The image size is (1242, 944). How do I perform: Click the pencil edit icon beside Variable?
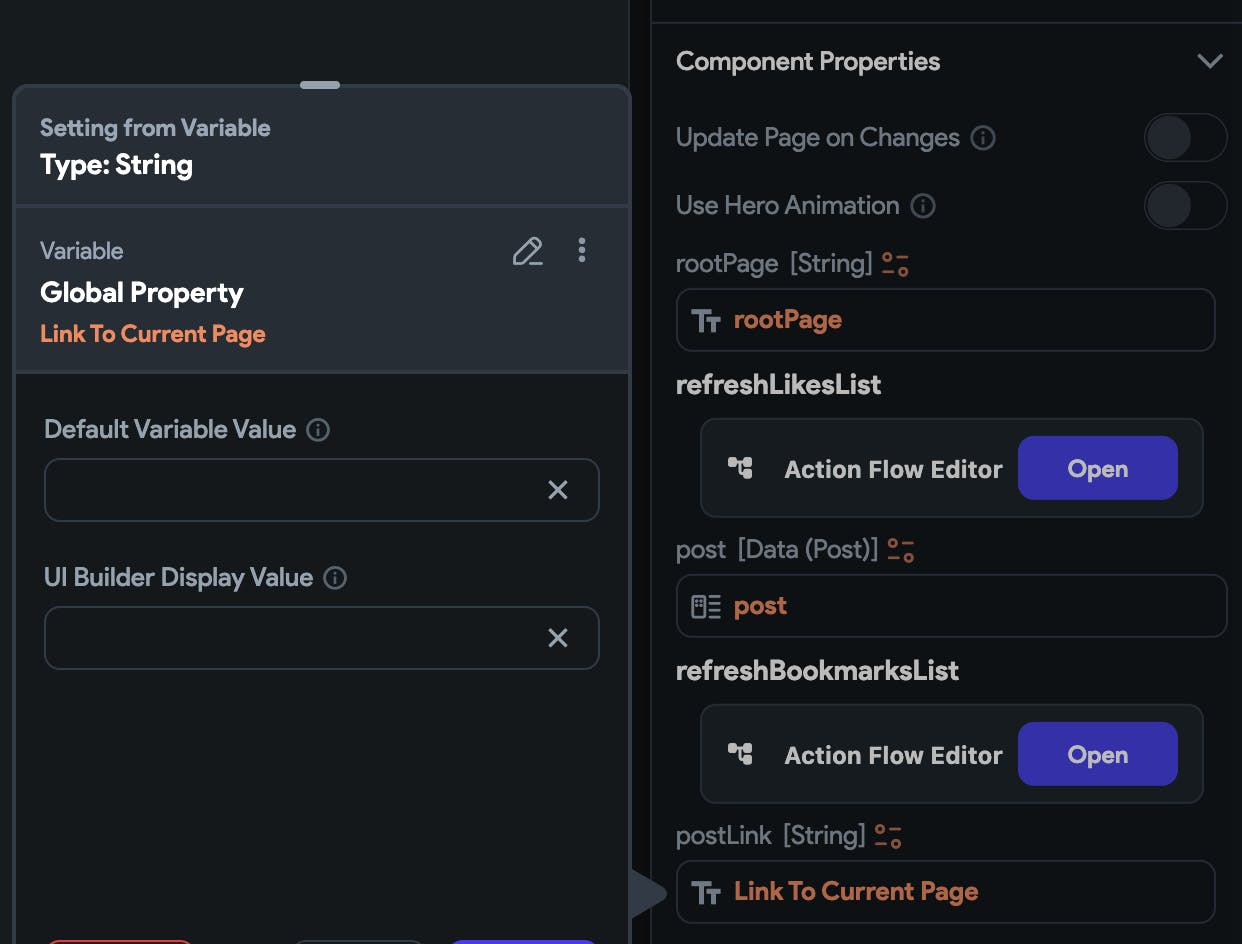pos(527,251)
